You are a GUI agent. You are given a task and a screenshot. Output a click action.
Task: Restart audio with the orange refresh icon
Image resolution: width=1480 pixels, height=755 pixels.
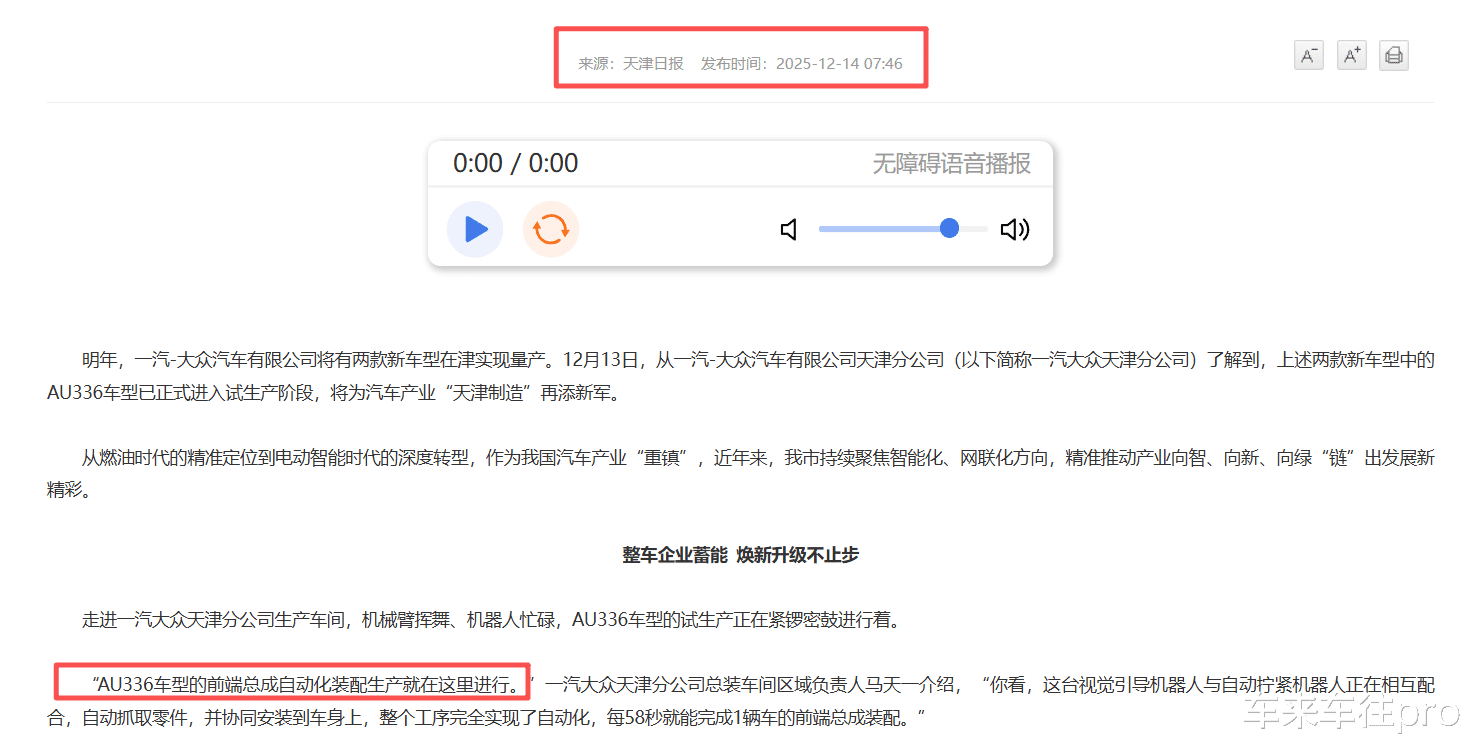pyautogui.click(x=551, y=229)
